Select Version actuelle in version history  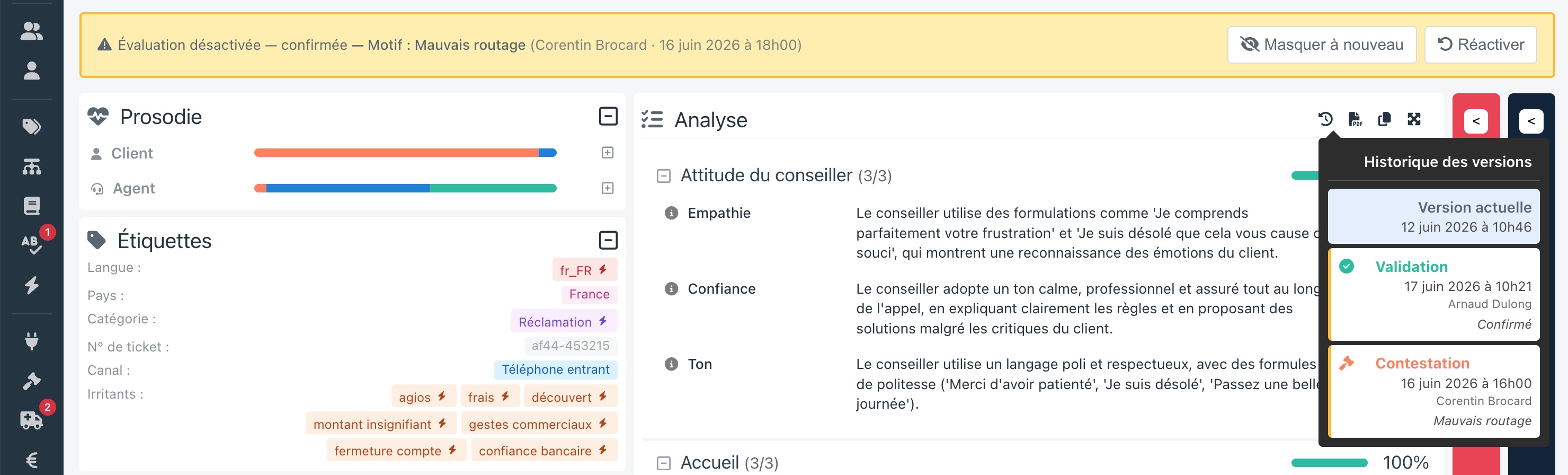1433,217
